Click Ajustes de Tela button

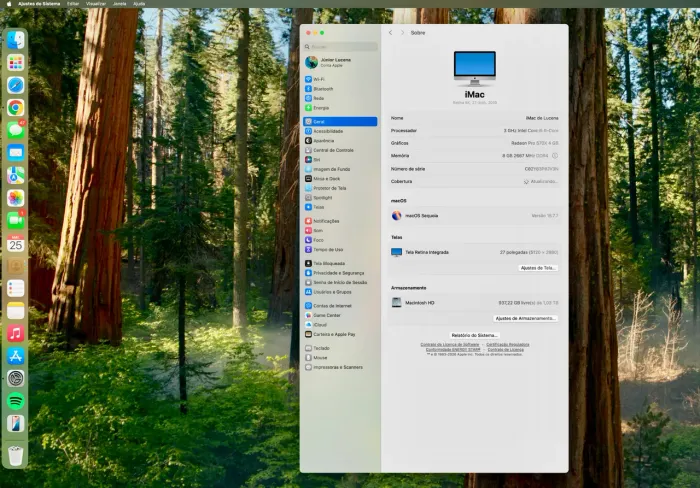click(538, 268)
